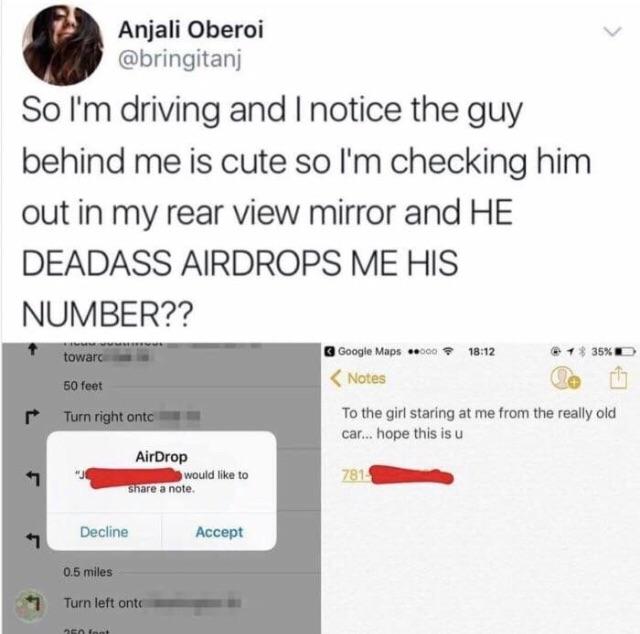
Task: Tap the 781 phone number link
Action: click(x=397, y=475)
